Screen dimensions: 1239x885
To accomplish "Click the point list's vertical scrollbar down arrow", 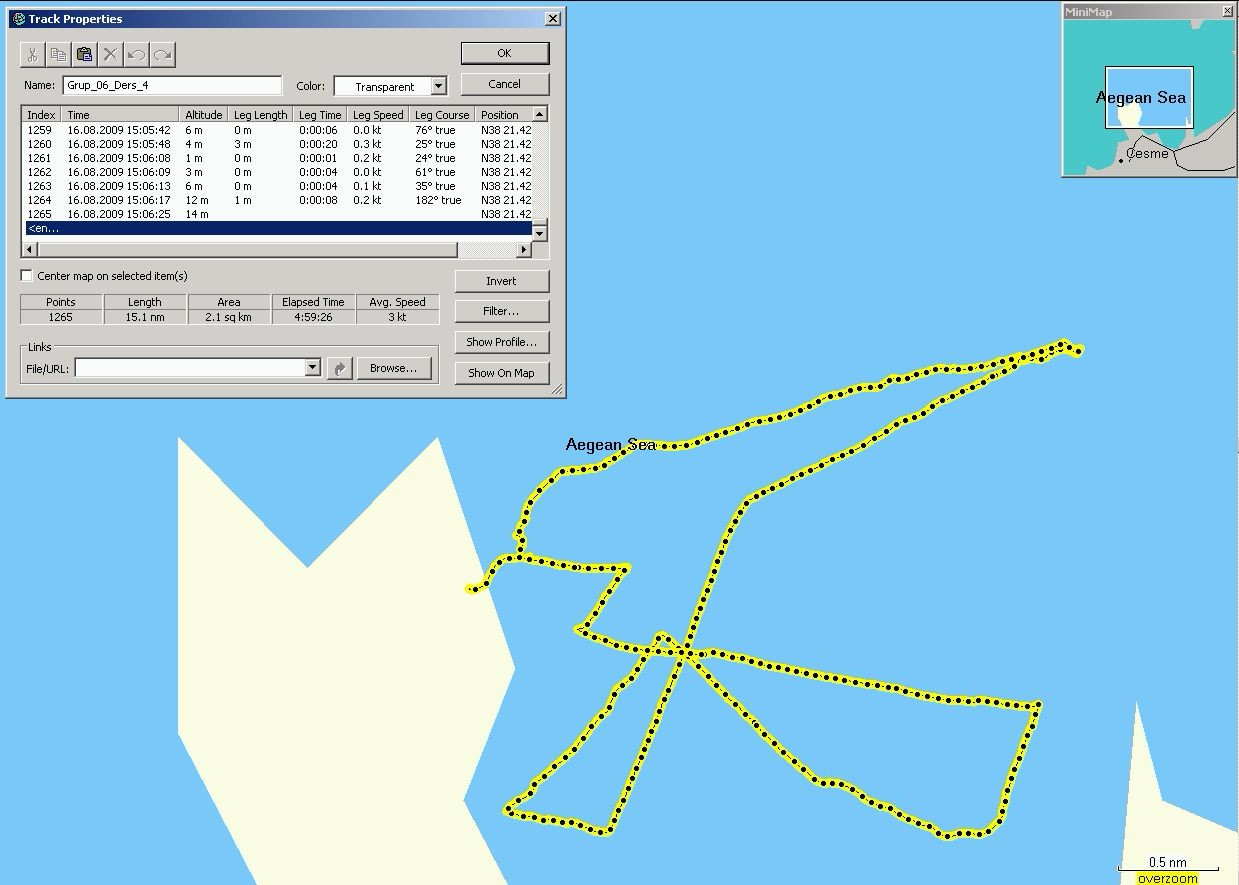I will 540,234.
